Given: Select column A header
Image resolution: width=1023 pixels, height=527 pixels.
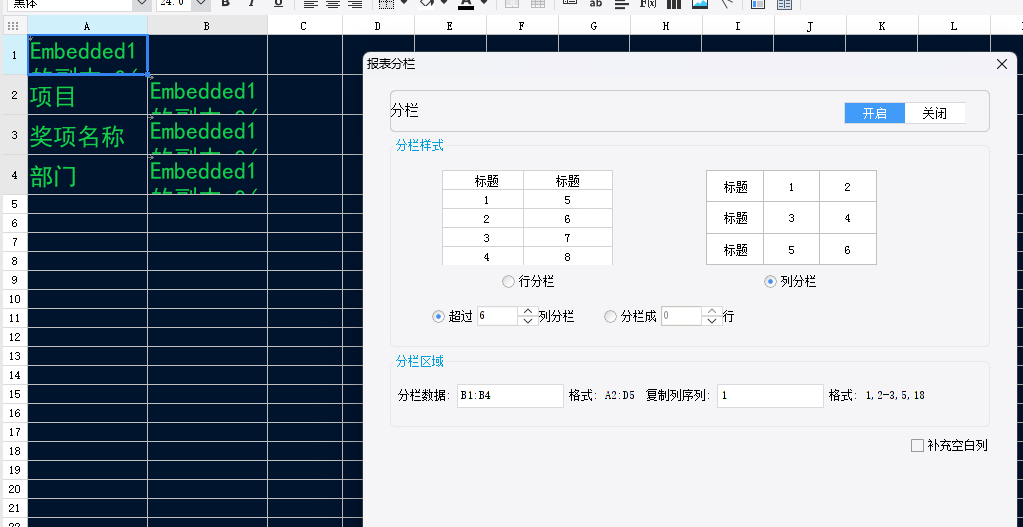Looking at the screenshot, I should (x=87, y=25).
